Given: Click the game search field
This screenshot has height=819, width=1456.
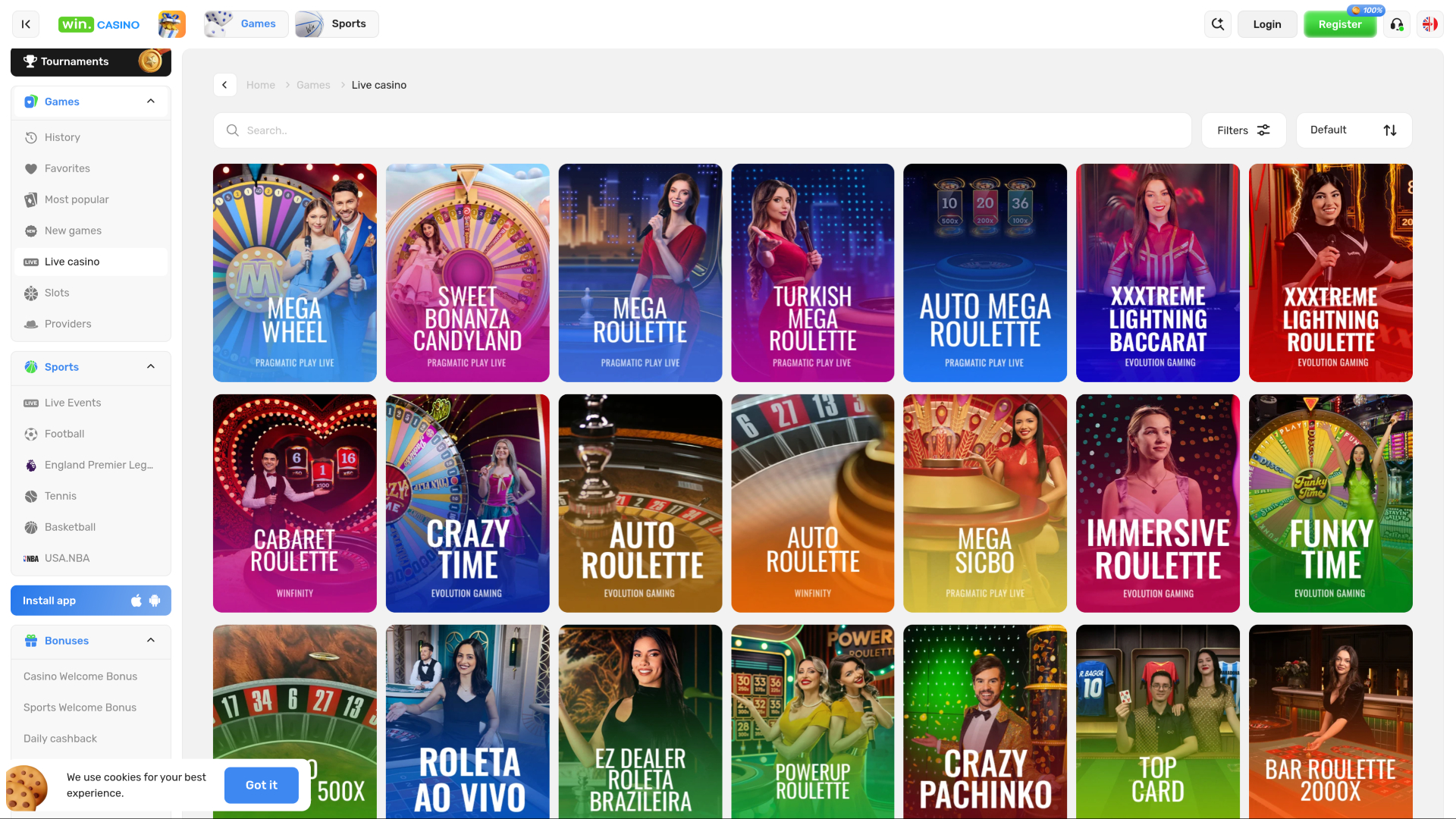Looking at the screenshot, I should pyautogui.click(x=702, y=130).
